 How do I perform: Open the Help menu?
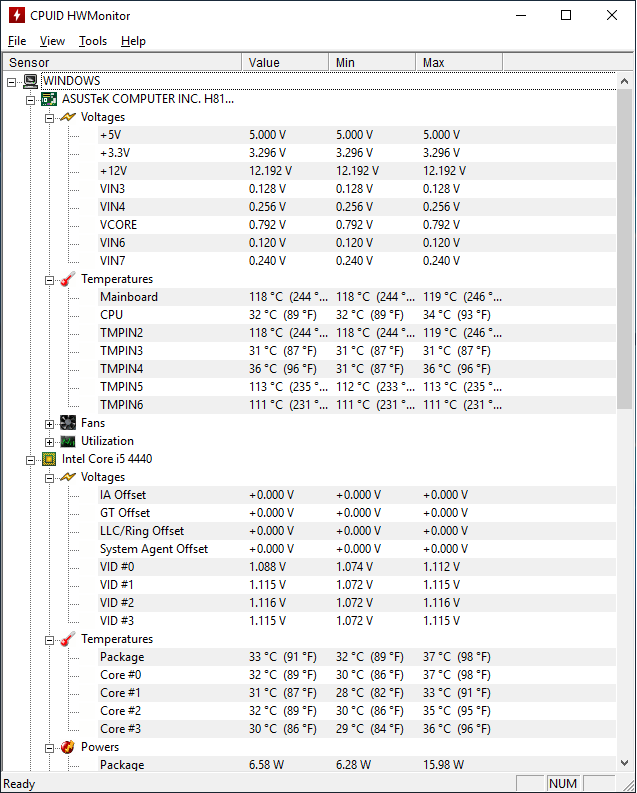pos(133,41)
